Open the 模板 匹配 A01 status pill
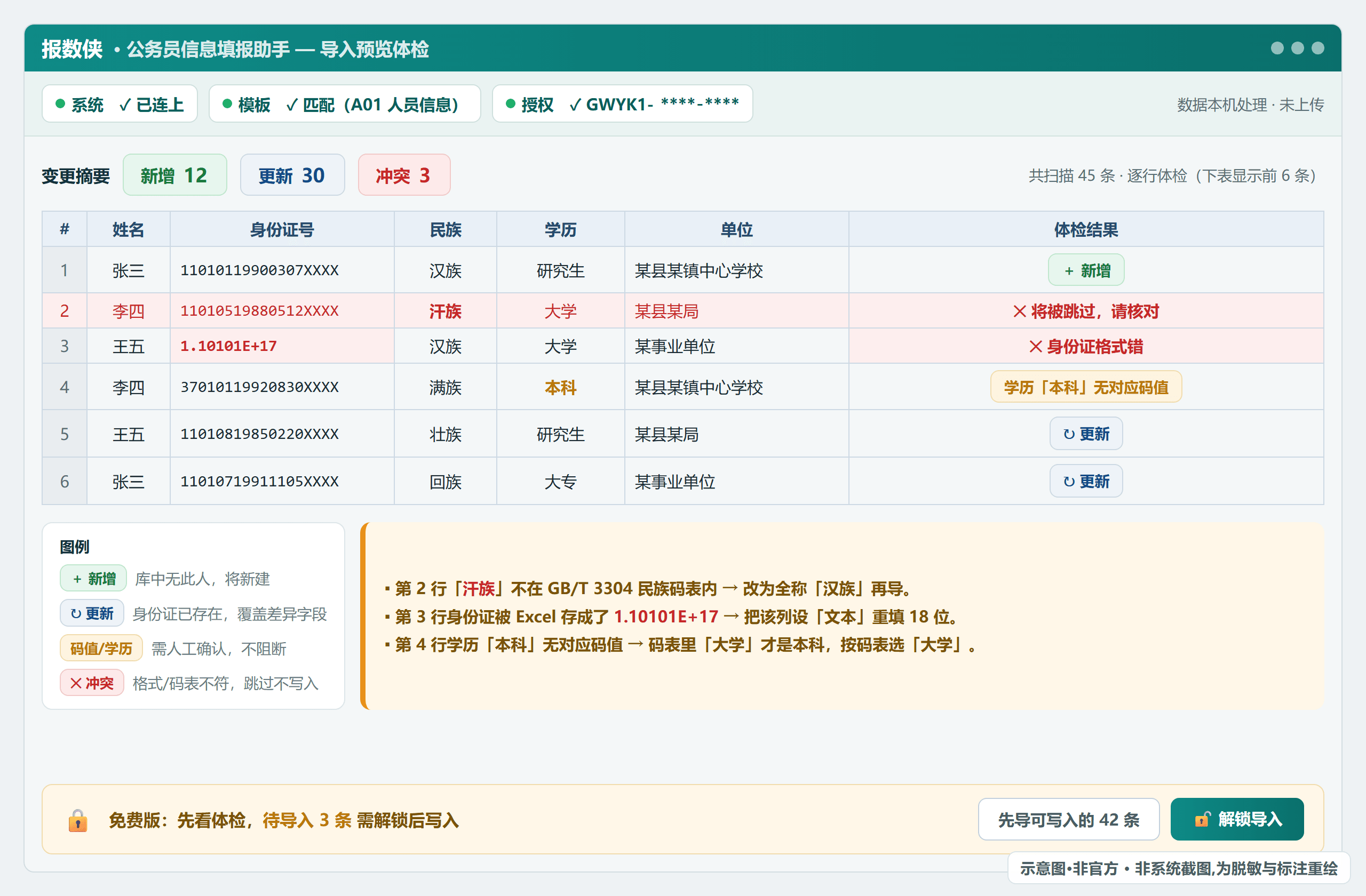This screenshot has width=1366, height=896. click(x=344, y=104)
